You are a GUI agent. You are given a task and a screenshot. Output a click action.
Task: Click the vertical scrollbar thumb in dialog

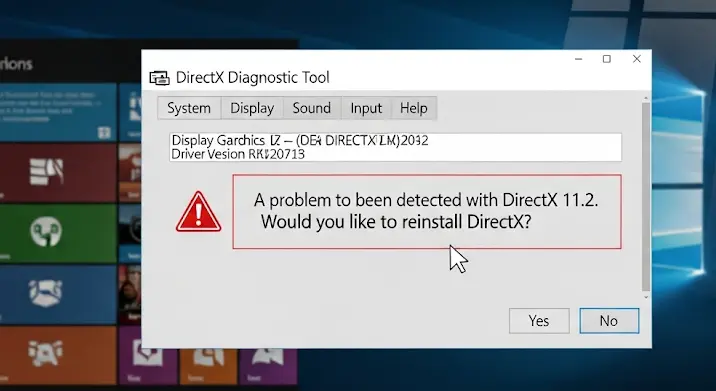click(x=646, y=196)
